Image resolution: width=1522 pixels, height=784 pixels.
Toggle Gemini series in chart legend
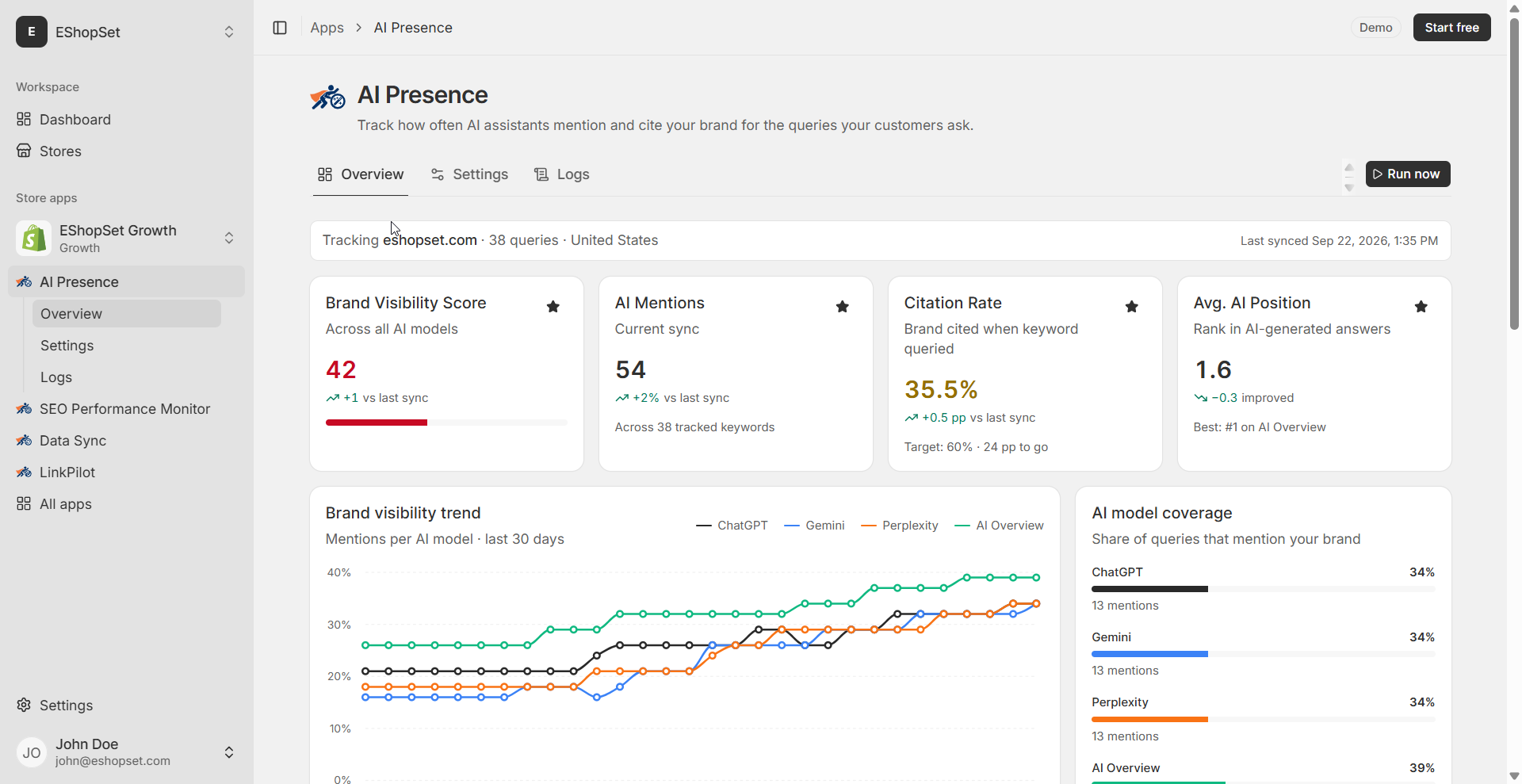(814, 526)
